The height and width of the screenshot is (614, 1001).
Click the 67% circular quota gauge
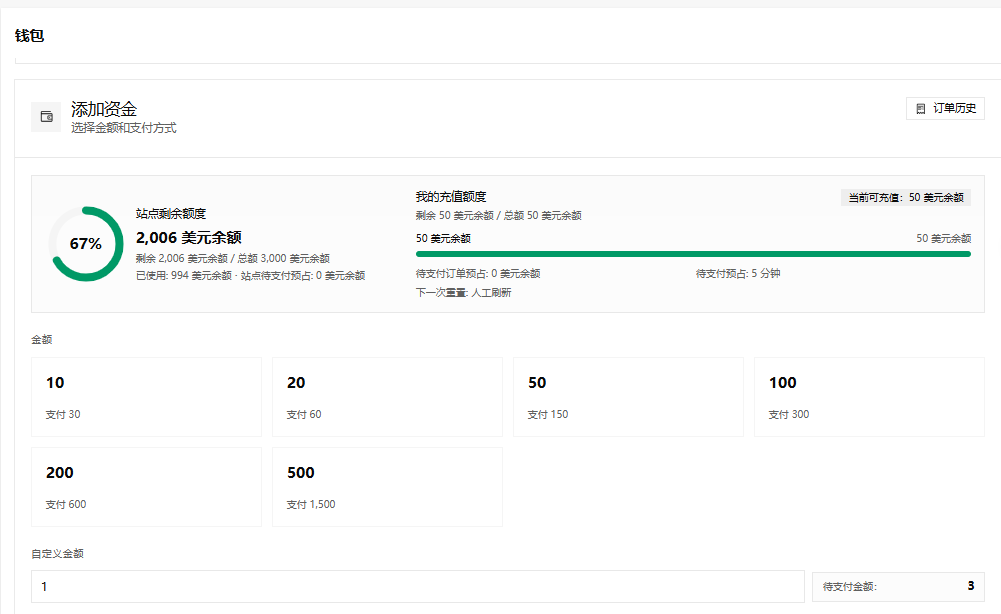[x=86, y=244]
